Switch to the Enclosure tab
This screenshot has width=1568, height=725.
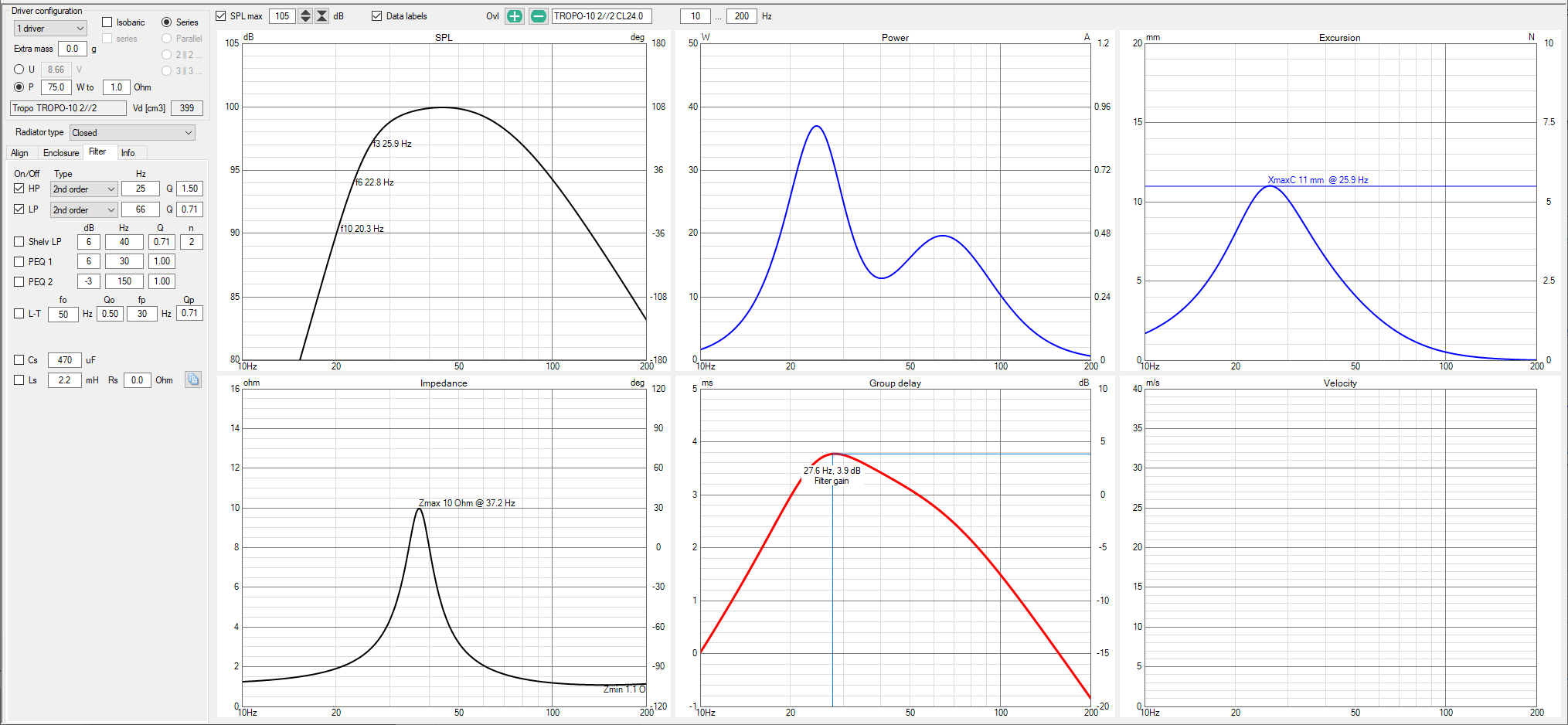pos(61,153)
